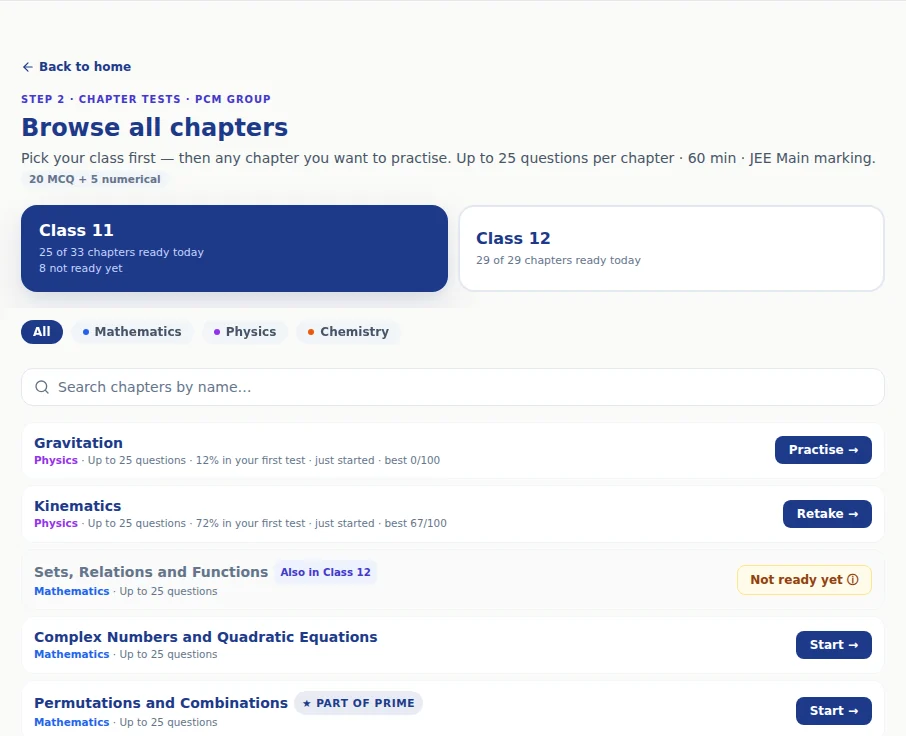Switch to the Class 12 card
Viewport: 906px width, 736px height.
(x=671, y=248)
